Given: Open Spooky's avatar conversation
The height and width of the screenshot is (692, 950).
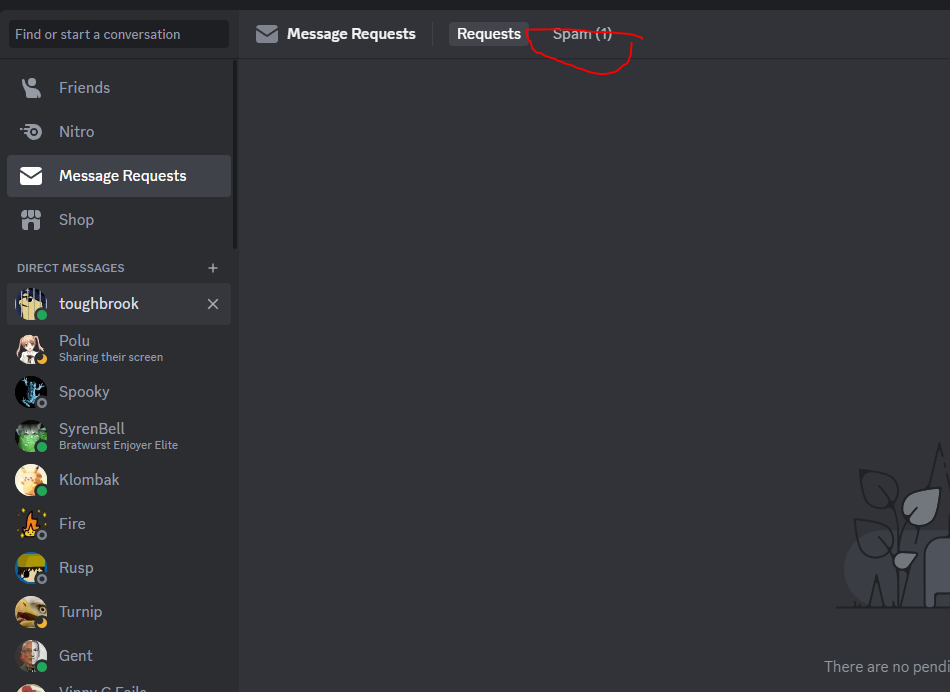Looking at the screenshot, I should (31, 392).
